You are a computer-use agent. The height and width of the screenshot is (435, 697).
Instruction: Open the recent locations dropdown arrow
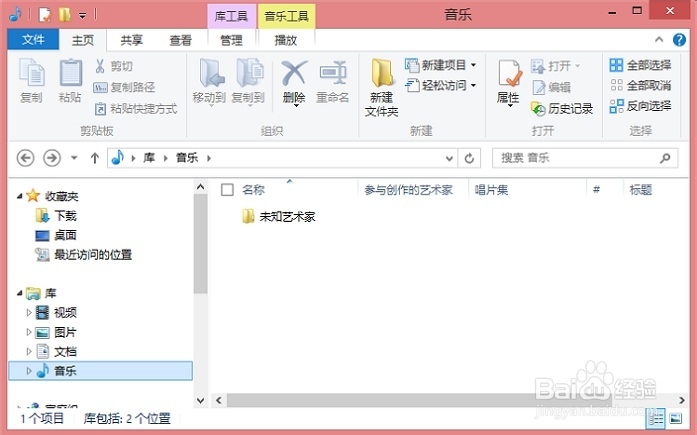pos(74,158)
